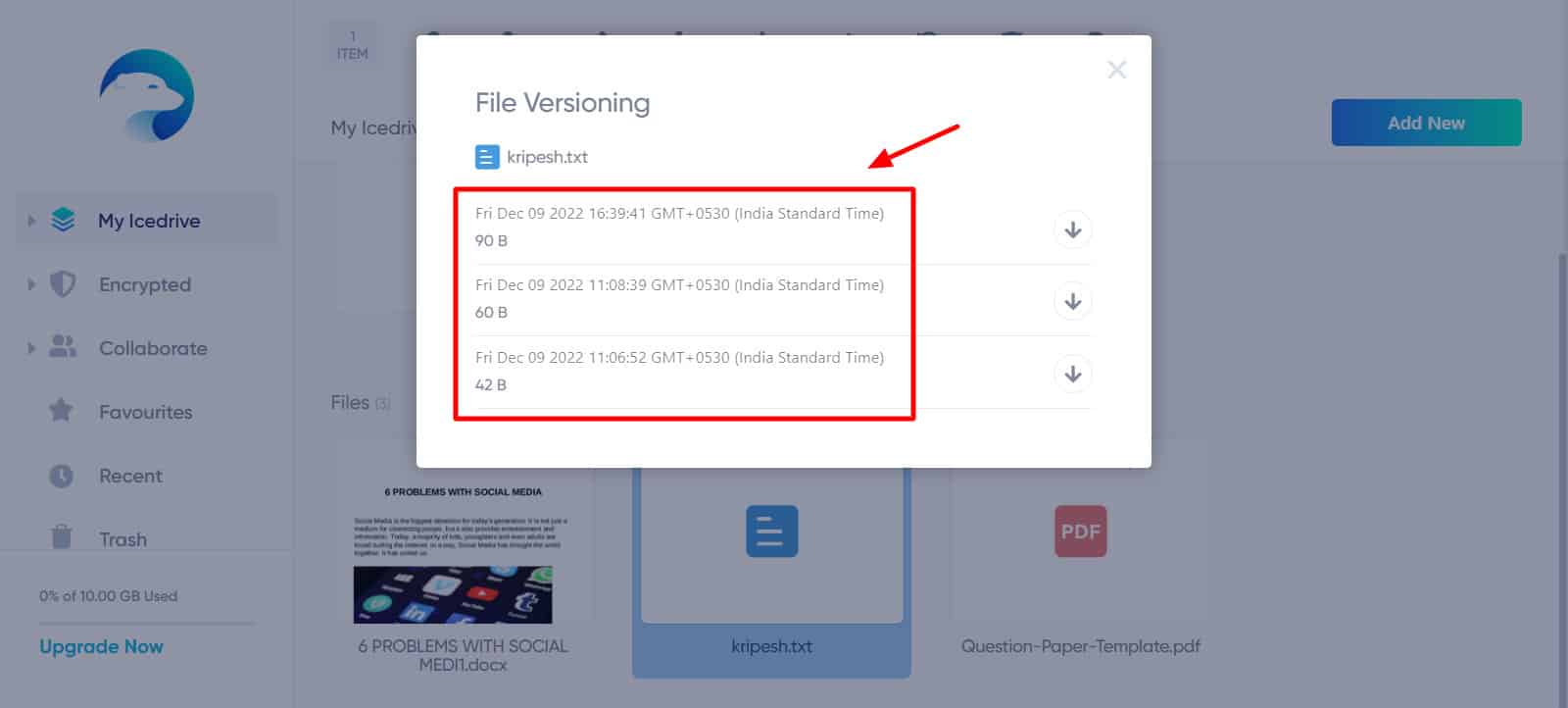Close the File Versioning dialog
Image resolution: width=1568 pixels, height=708 pixels.
tap(1116, 70)
